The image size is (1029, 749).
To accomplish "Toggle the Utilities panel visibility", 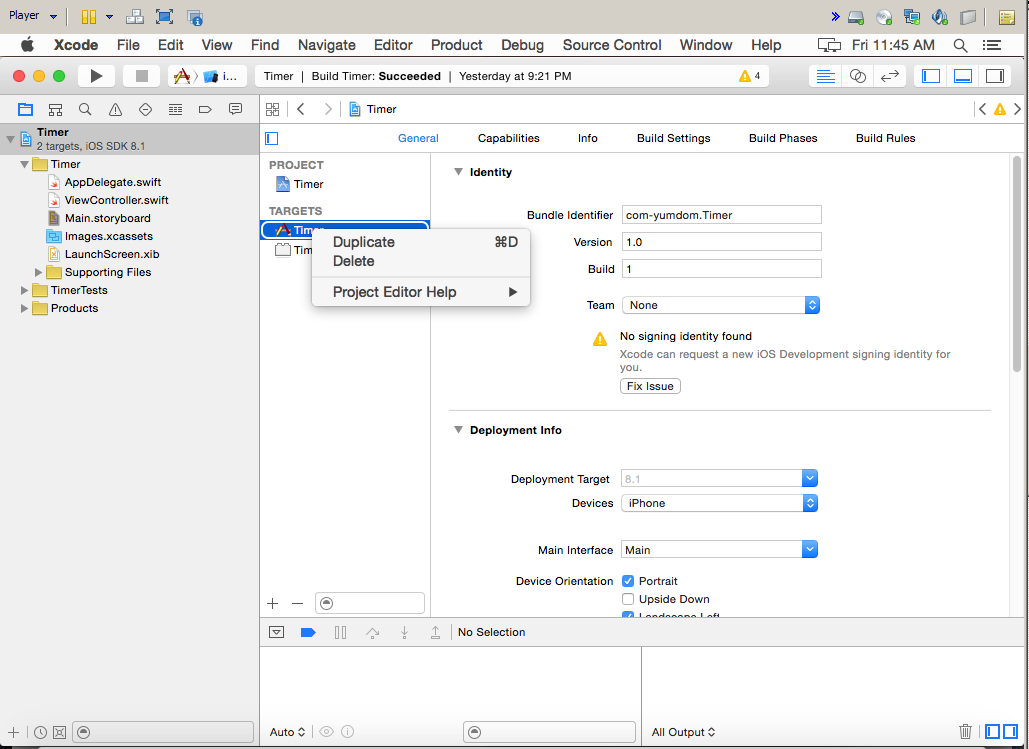I will 995,76.
